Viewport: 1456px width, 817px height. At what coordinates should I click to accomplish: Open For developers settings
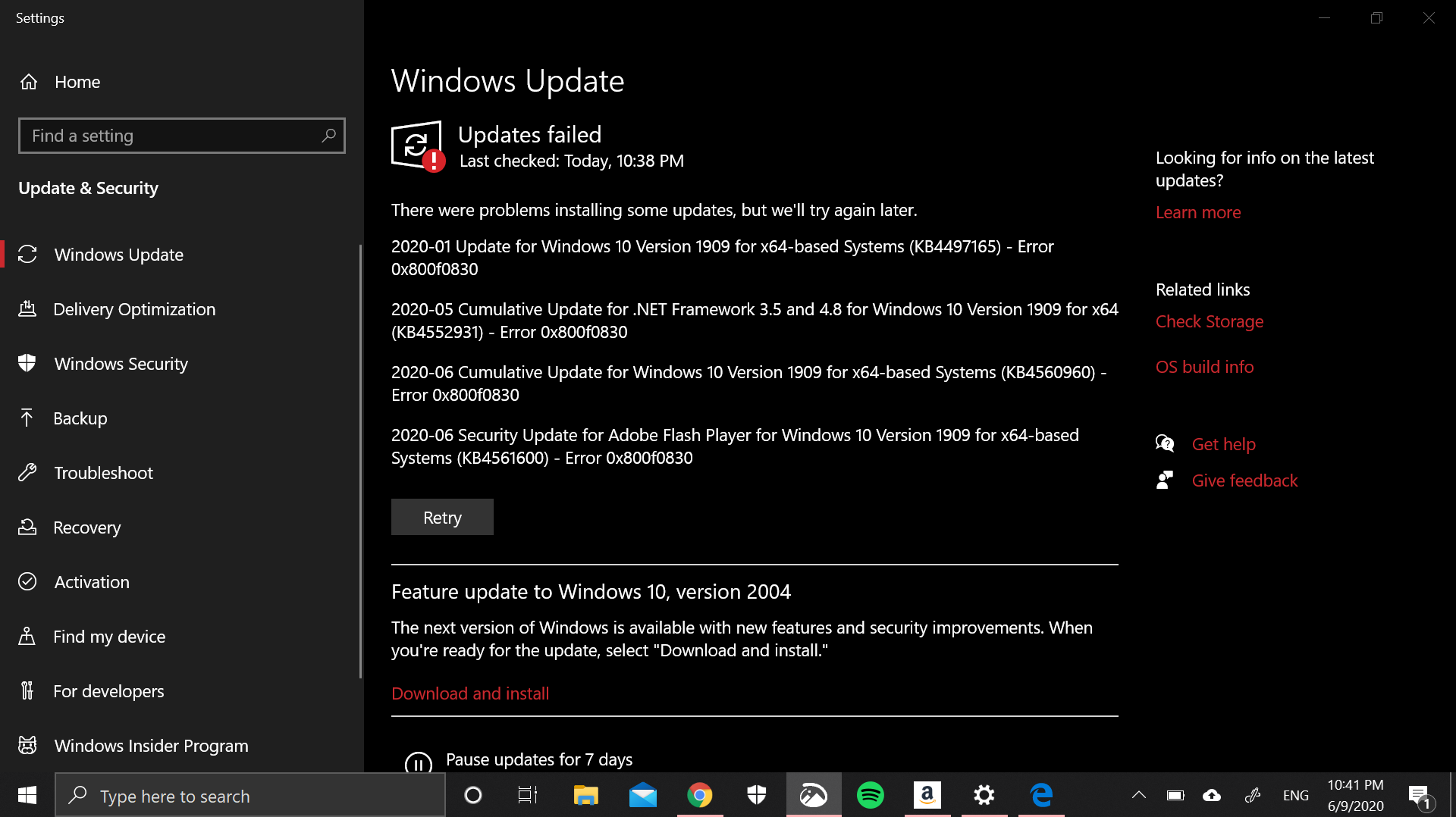(x=182, y=691)
